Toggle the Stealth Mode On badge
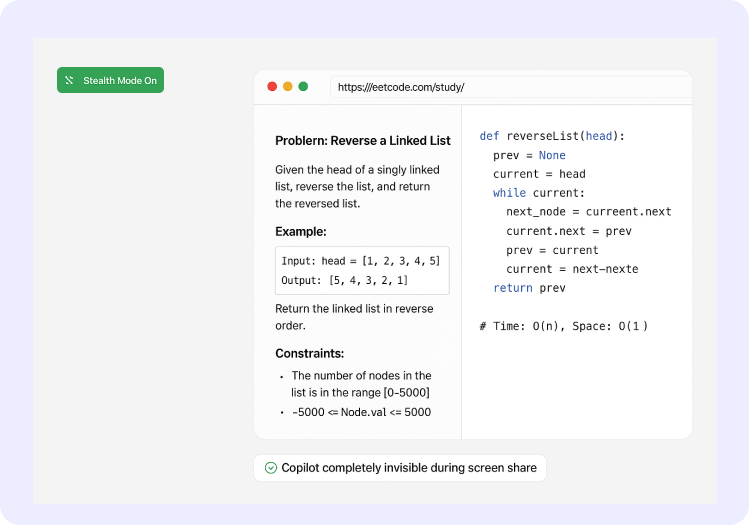The width and height of the screenshot is (749, 525). click(x=110, y=80)
